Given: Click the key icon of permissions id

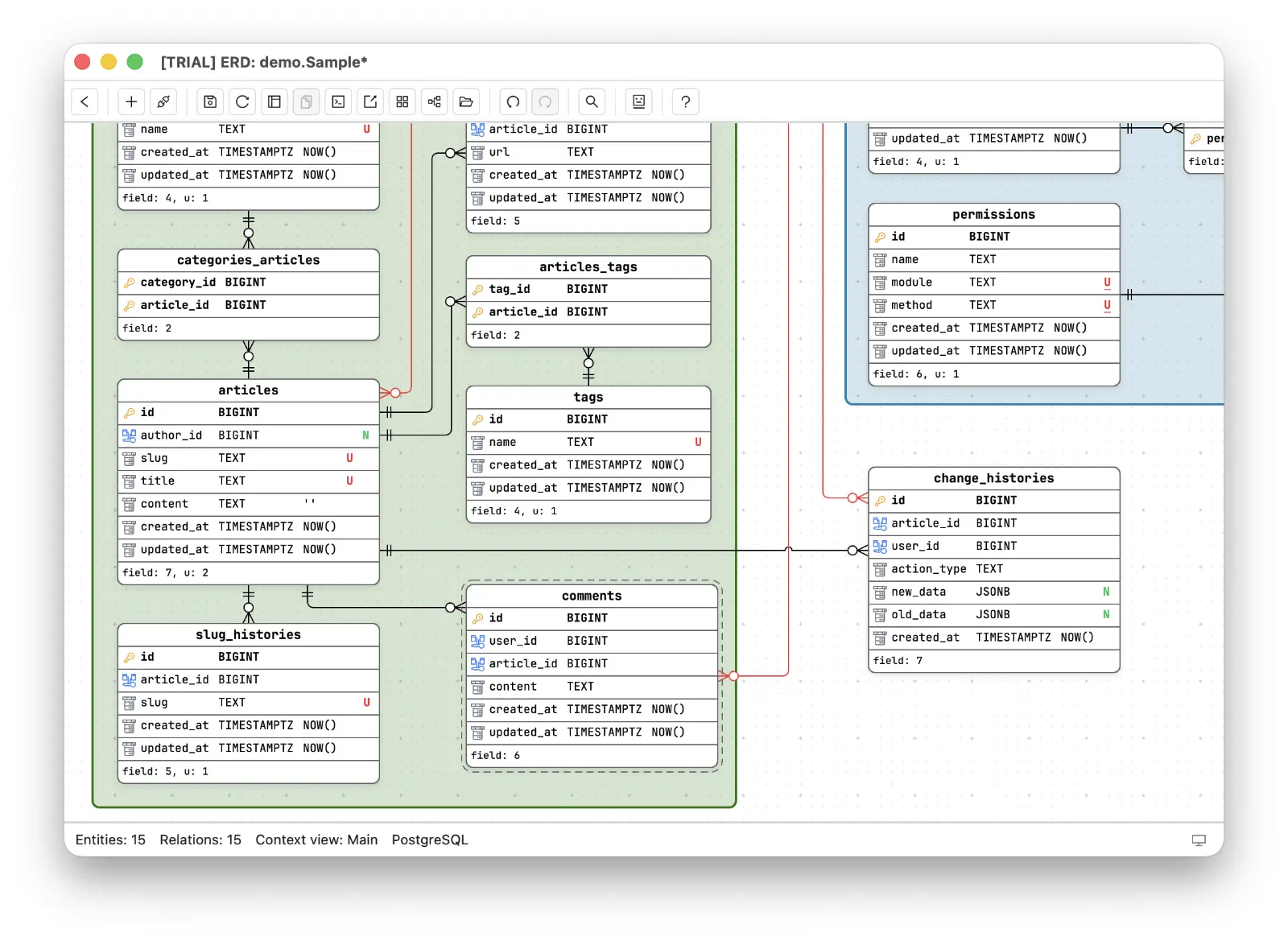Looking at the screenshot, I should 880,237.
